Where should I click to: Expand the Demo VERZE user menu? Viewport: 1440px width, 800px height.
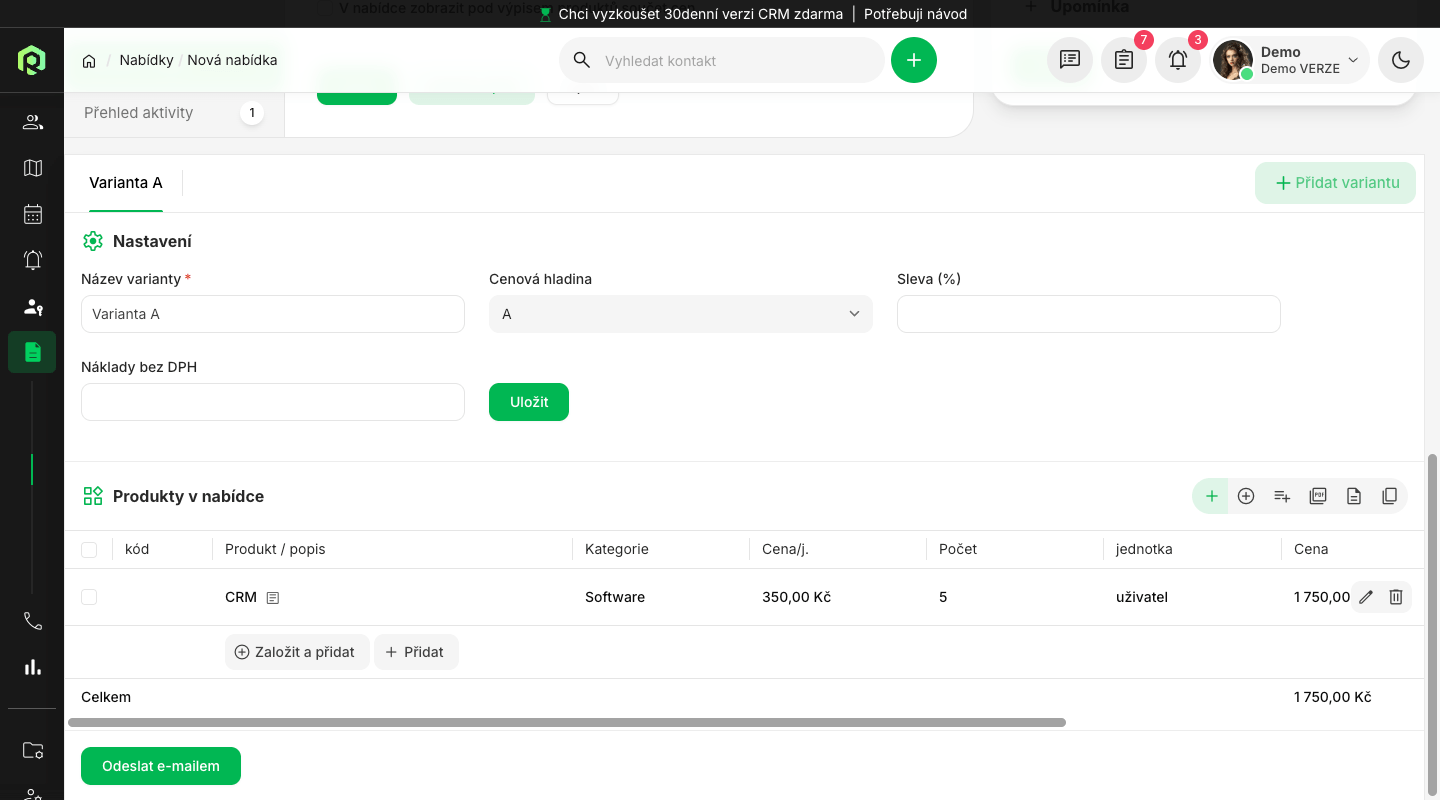(x=1290, y=60)
